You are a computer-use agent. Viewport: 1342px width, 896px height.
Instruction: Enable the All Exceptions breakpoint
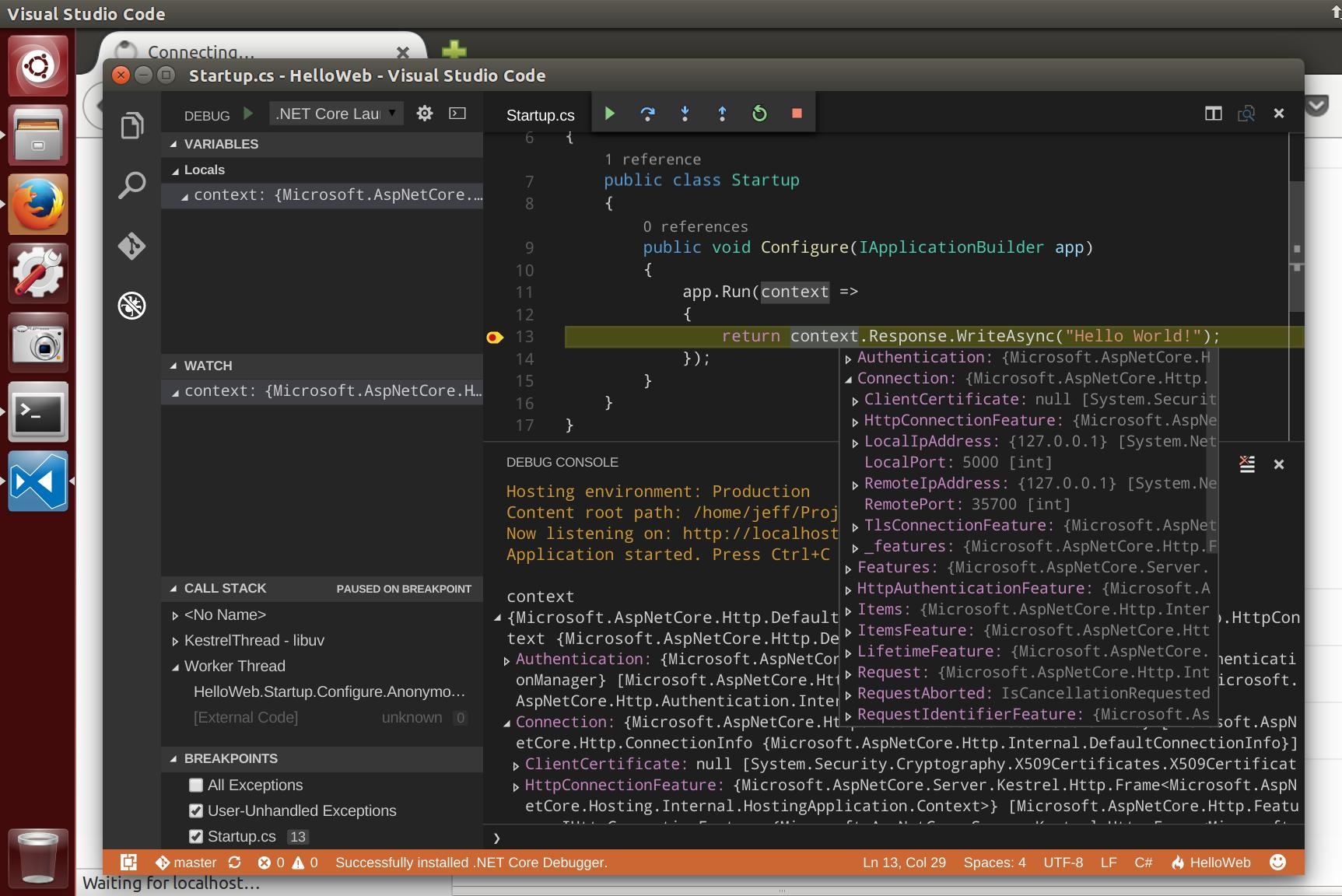196,786
